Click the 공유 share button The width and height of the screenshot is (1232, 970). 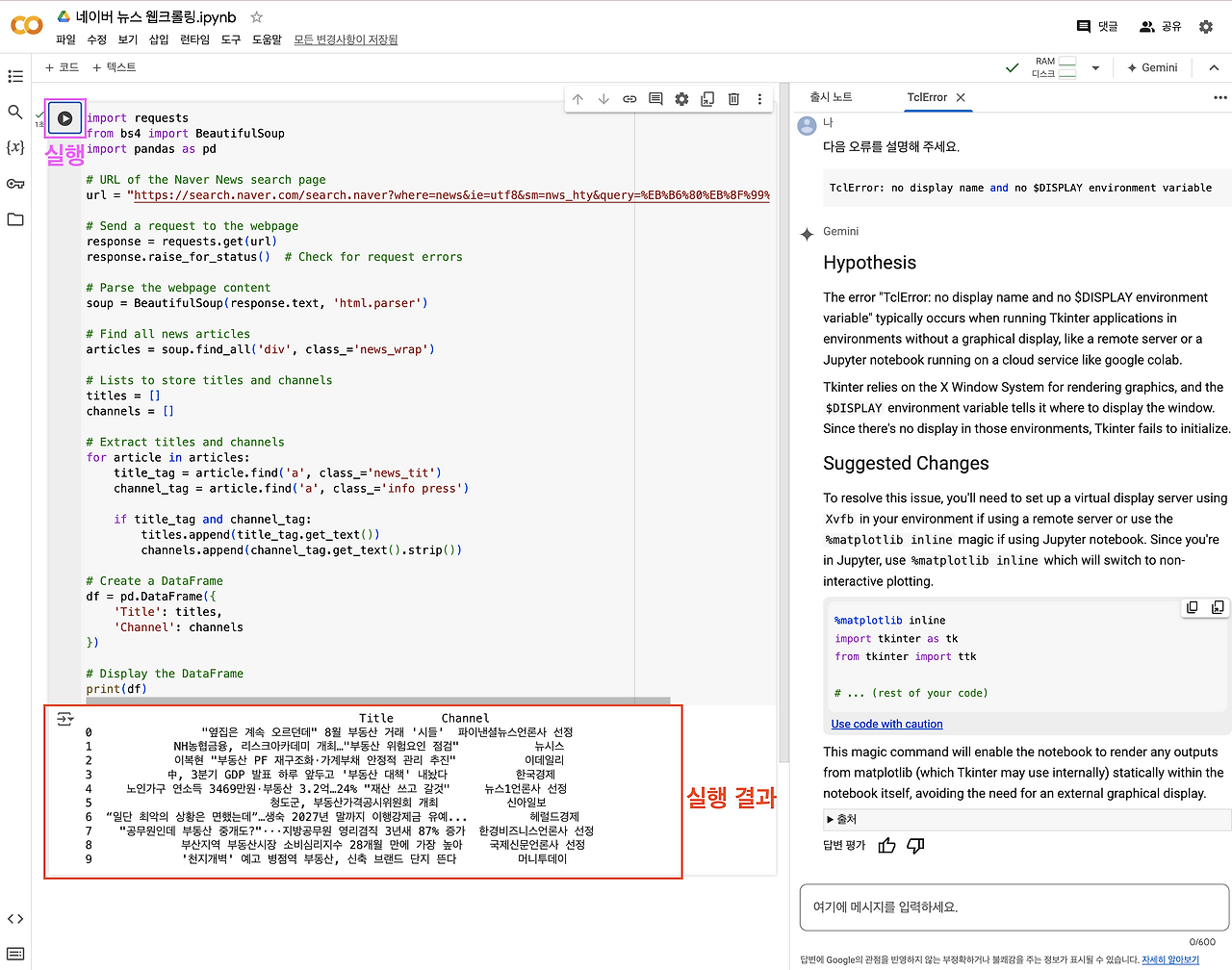click(x=1160, y=27)
